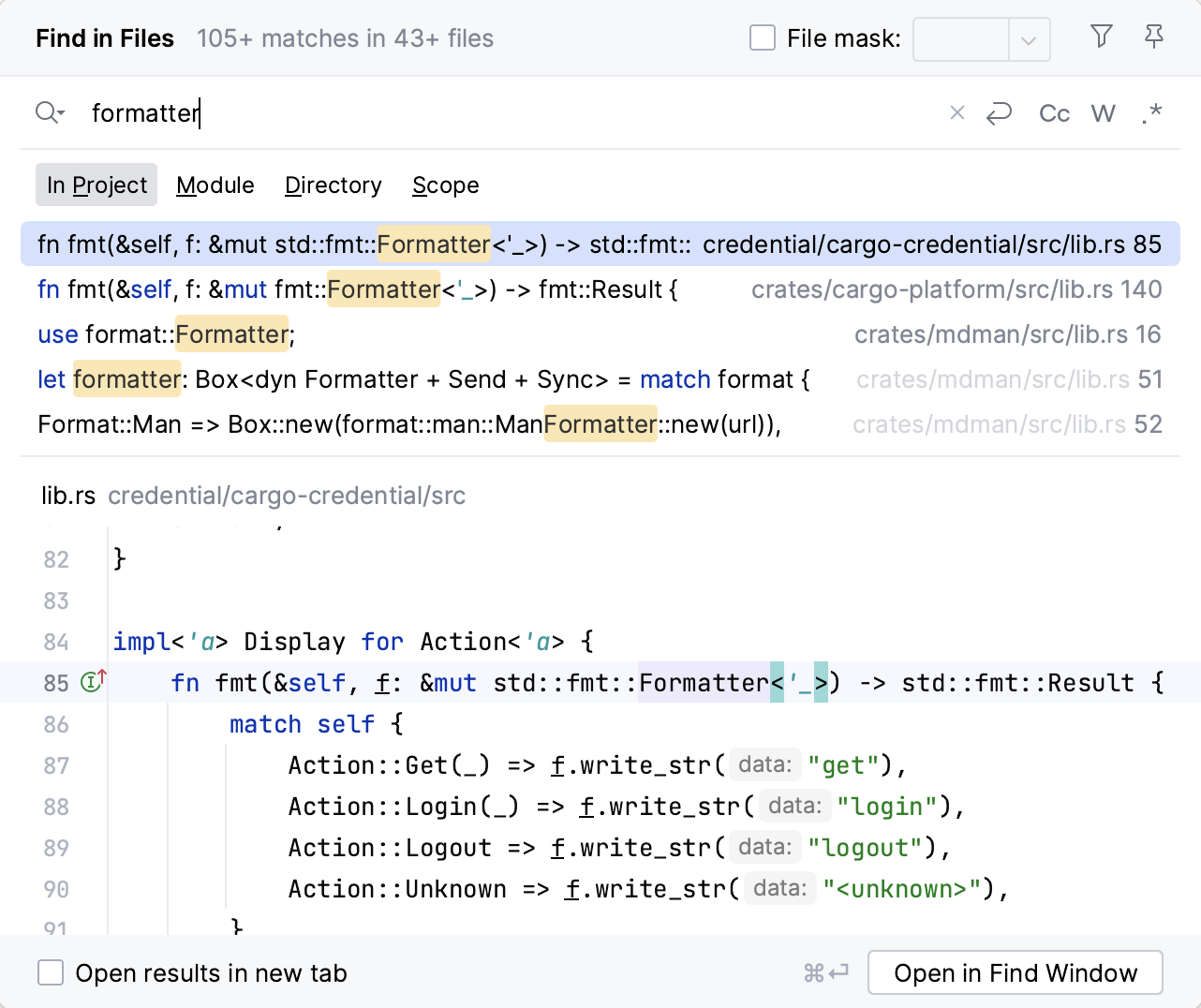The height and width of the screenshot is (1008, 1201).
Task: Insert newline using the return arrow icon
Action: tap(1000, 112)
